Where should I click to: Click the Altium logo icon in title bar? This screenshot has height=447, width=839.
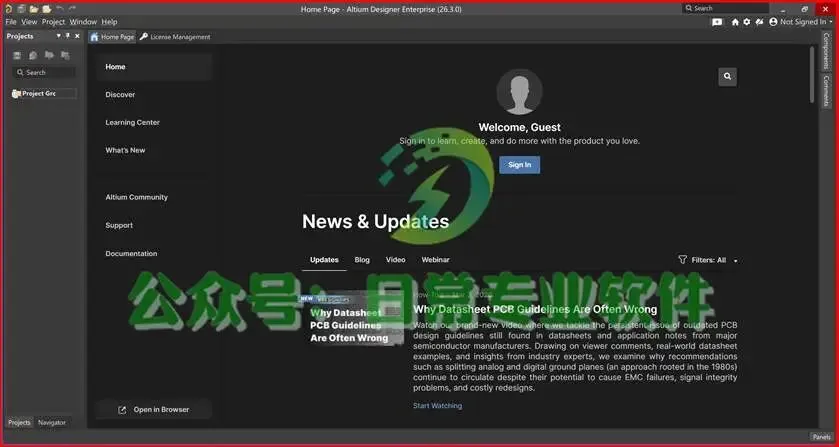pyautogui.click(x=9, y=9)
